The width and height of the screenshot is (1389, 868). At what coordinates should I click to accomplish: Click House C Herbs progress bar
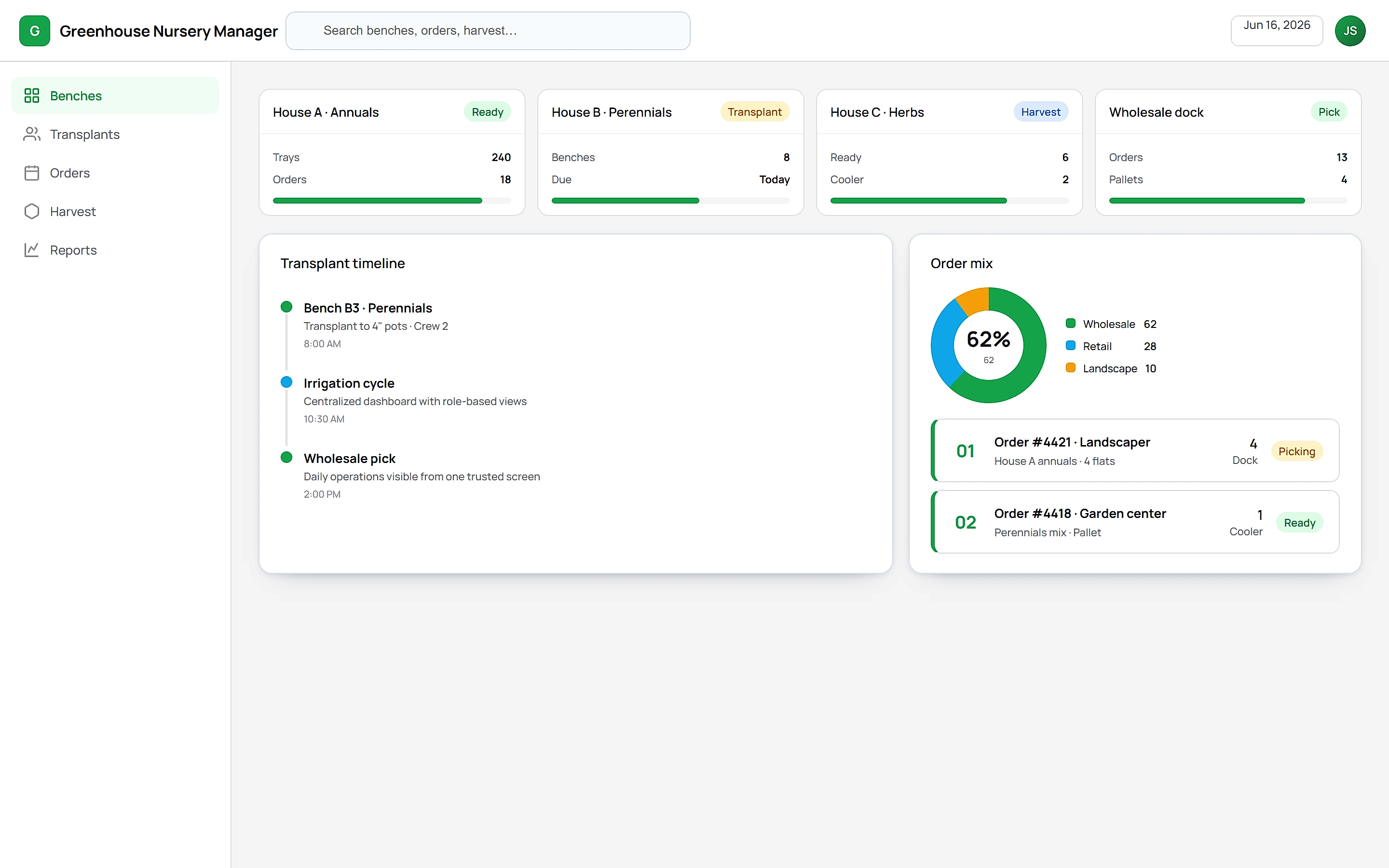(x=949, y=200)
